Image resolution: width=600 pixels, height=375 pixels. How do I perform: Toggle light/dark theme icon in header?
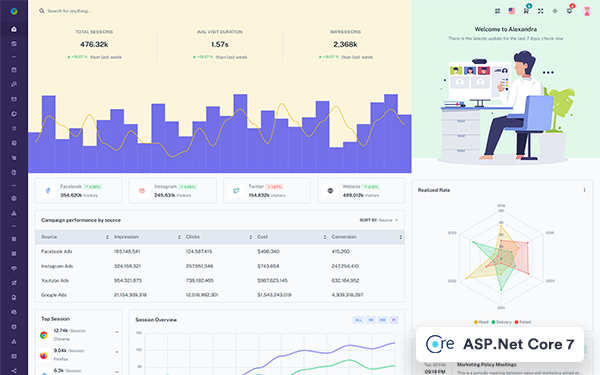coord(555,11)
